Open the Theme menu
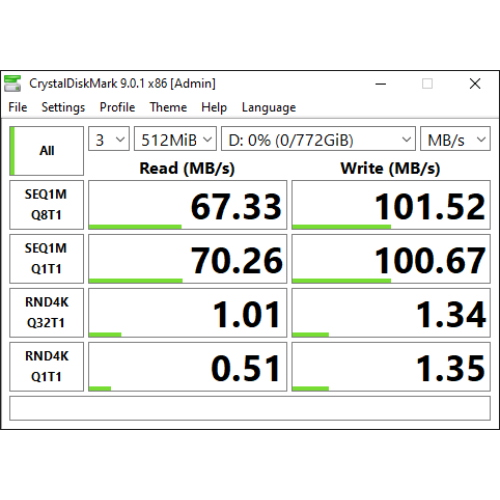Viewport: 500px width, 500px height. click(168, 107)
